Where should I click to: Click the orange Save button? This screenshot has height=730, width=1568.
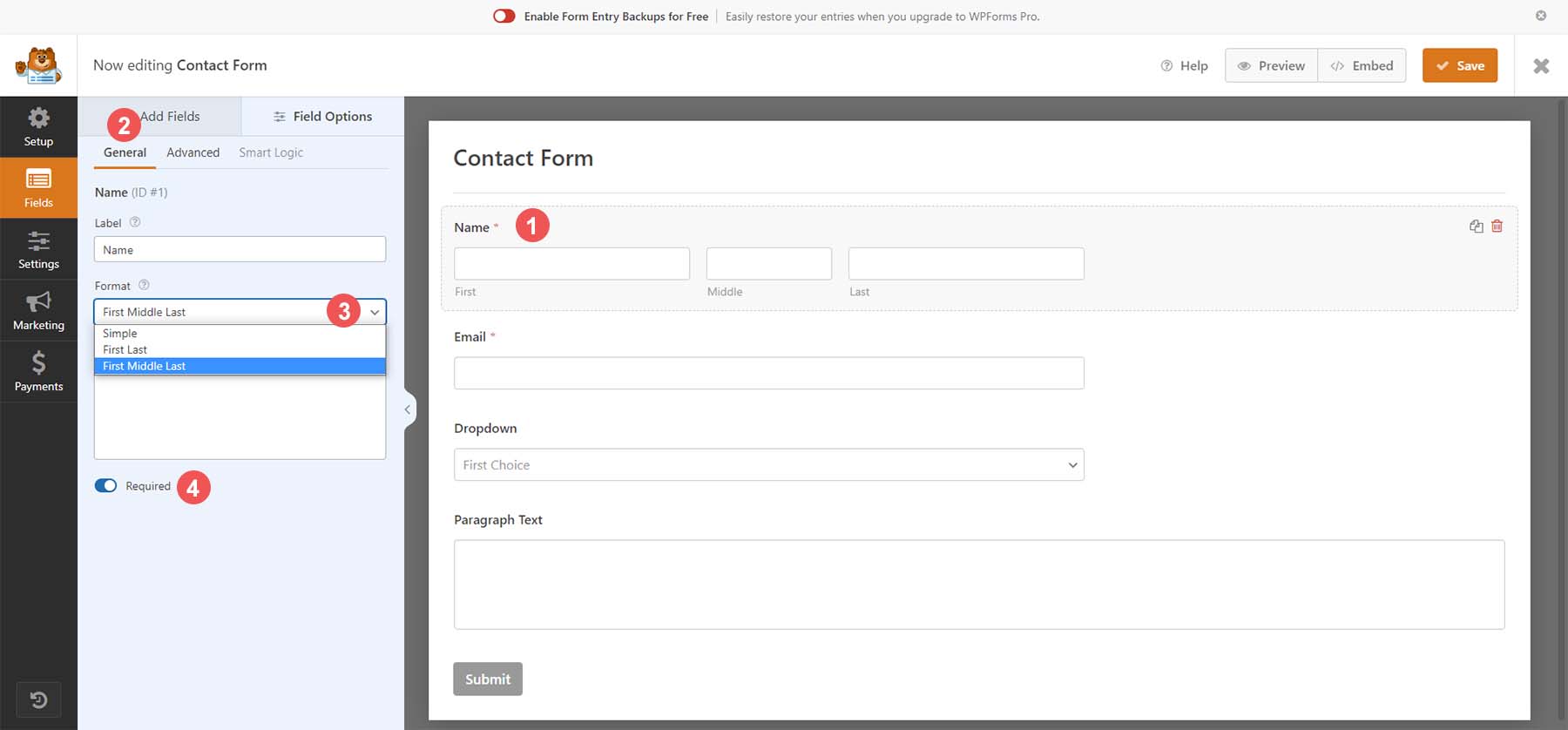click(1459, 65)
